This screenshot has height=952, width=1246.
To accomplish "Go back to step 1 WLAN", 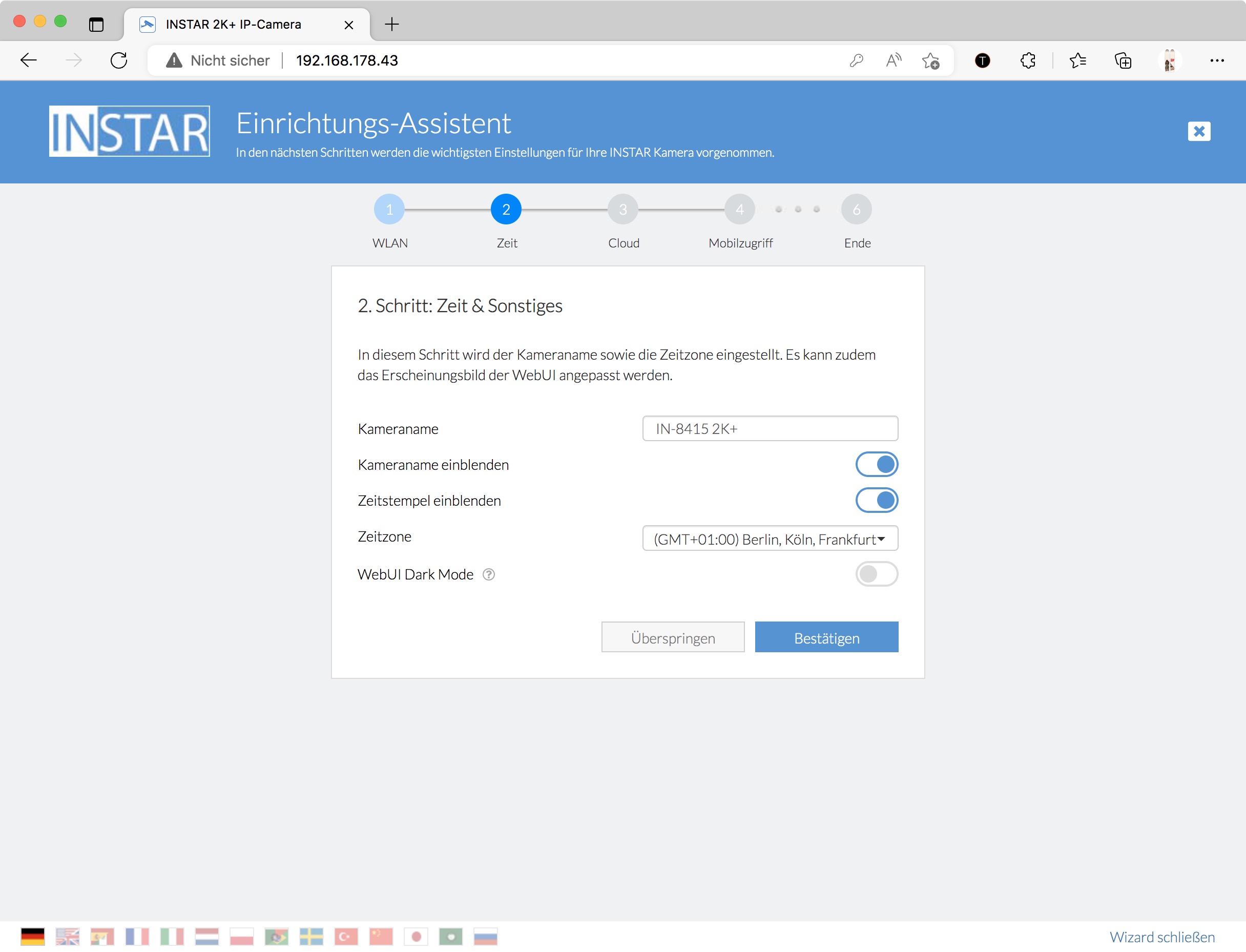I will (x=389, y=210).
